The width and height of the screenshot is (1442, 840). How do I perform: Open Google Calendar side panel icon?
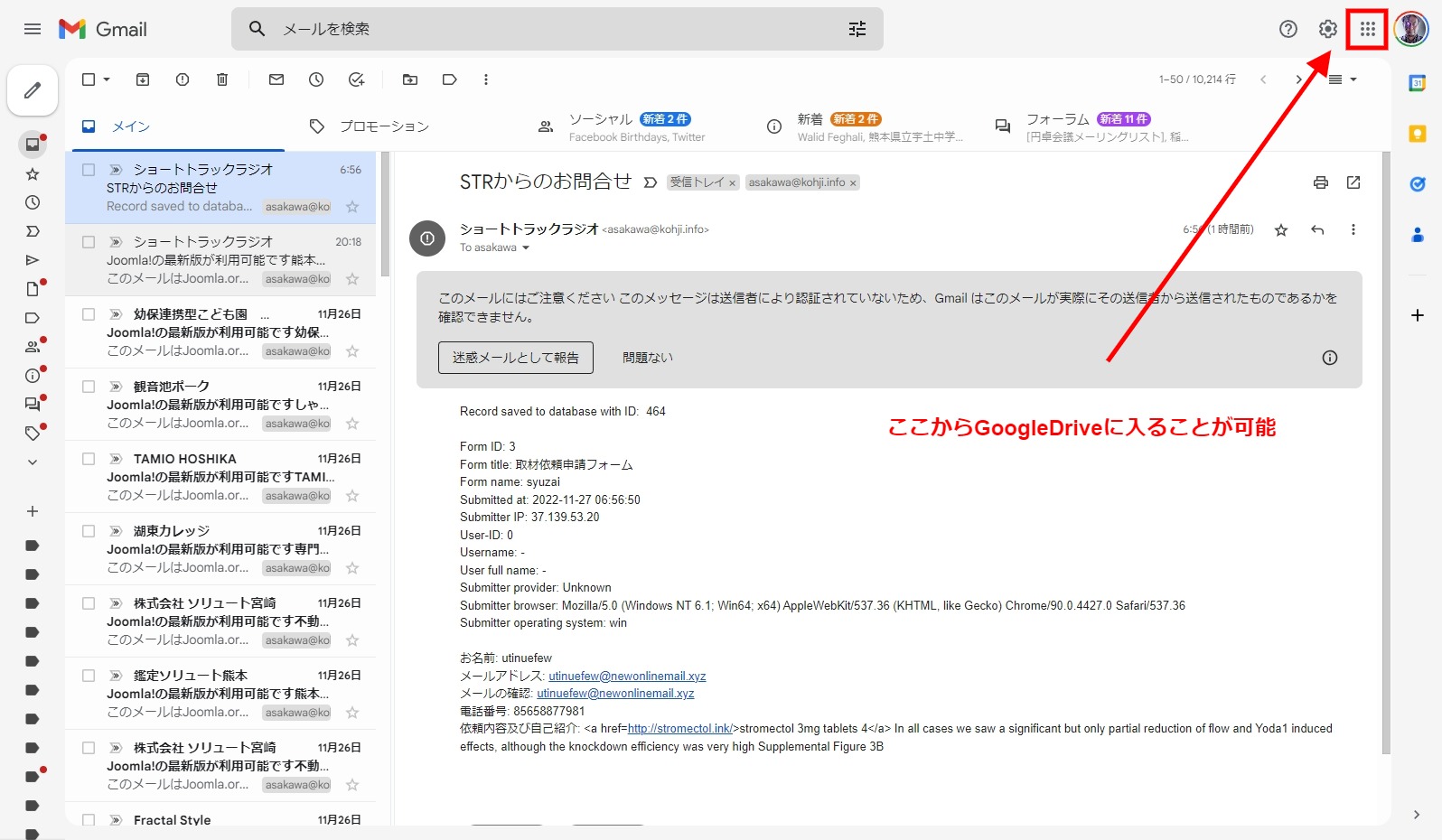click(x=1418, y=83)
